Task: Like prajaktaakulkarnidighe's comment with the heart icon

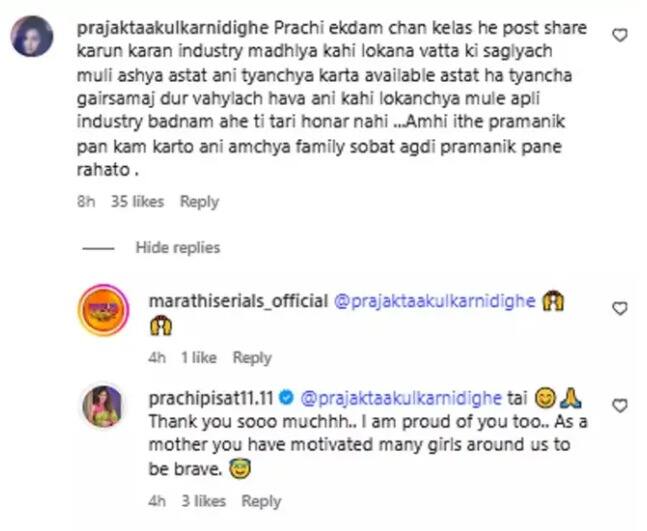Action: point(620,35)
